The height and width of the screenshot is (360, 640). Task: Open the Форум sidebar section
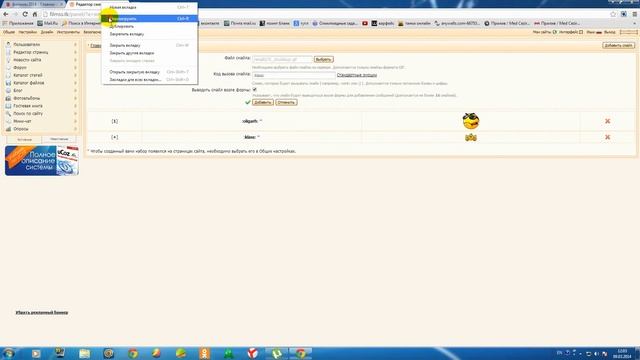point(20,67)
